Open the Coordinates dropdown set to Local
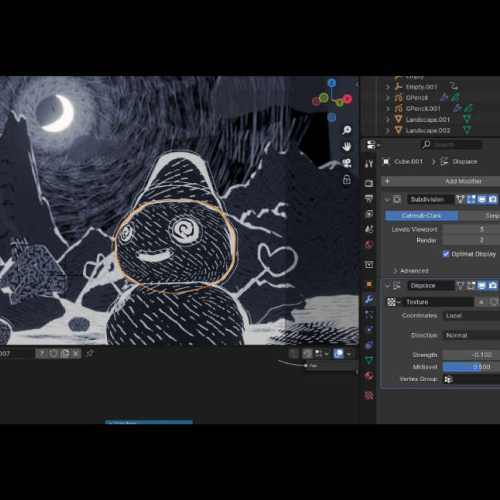This screenshot has width=500, height=500. [x=471, y=316]
